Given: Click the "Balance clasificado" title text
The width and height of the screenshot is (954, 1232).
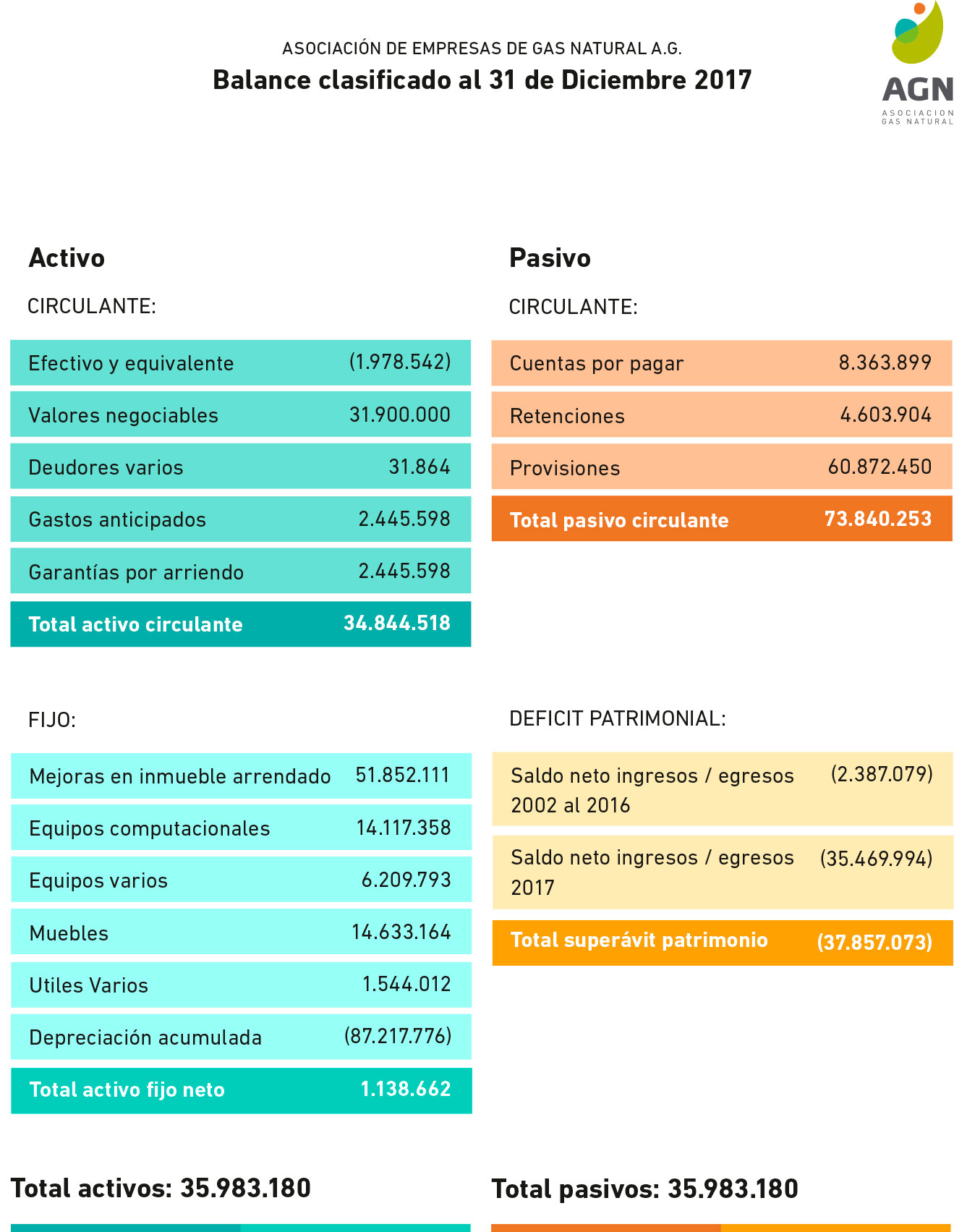Looking at the screenshot, I should coord(482,80).
